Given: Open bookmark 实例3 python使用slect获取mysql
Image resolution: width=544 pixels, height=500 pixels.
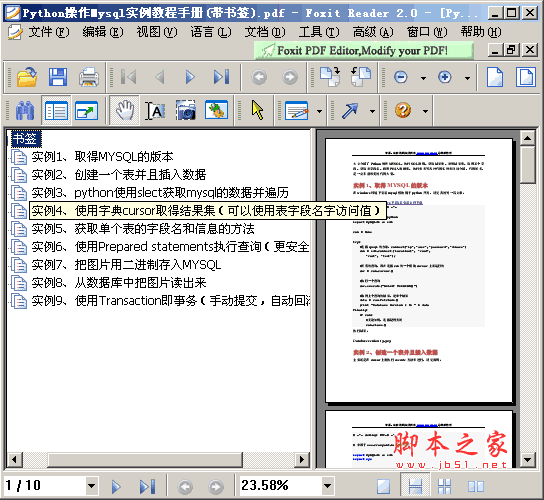Looking at the screenshot, I should pyautogui.click(x=160, y=193).
